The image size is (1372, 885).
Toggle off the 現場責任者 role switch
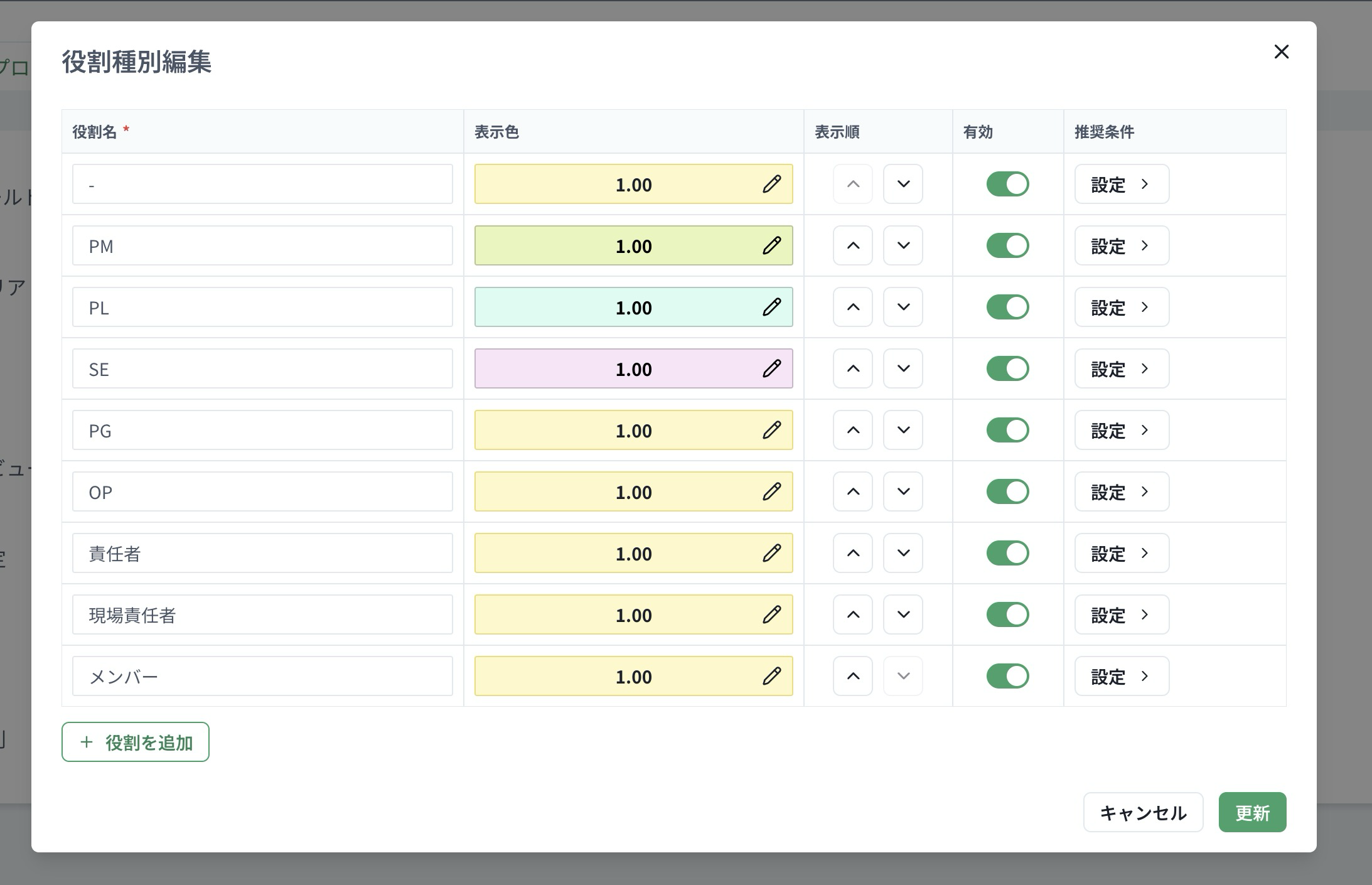[1008, 614]
